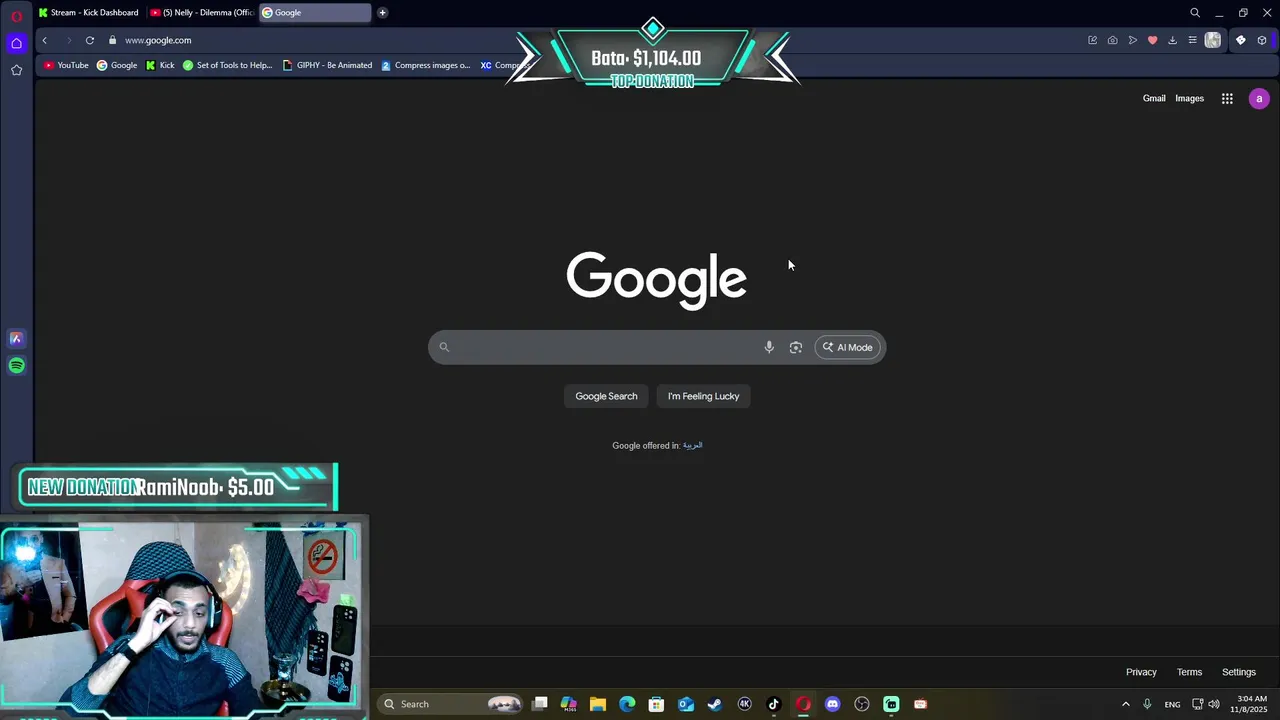The width and height of the screenshot is (1280, 720).
Task: Open Opera sidebar home icon
Action: [16, 43]
